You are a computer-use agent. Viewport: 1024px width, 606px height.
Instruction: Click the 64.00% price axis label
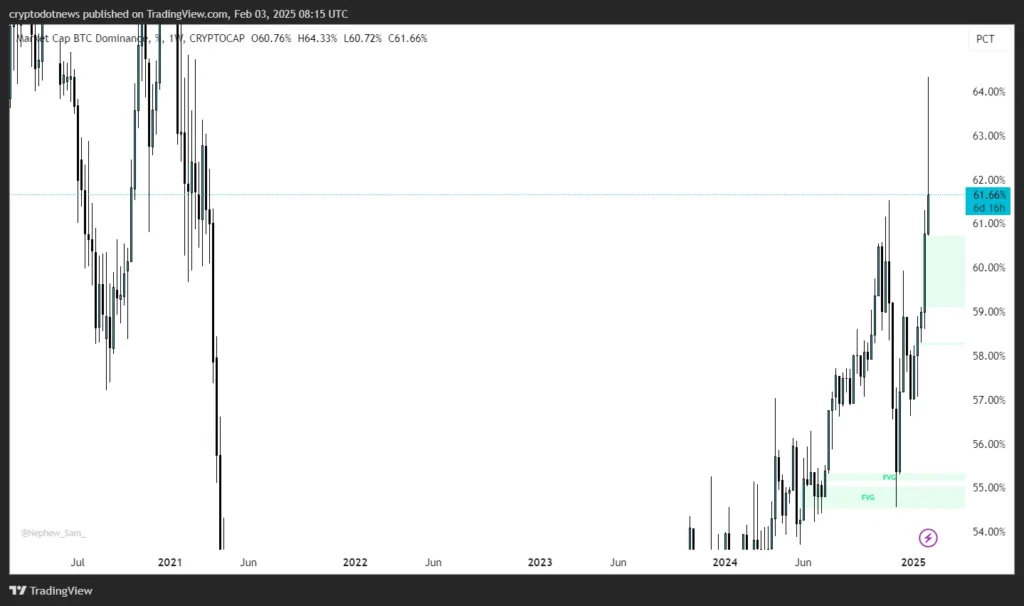click(x=987, y=92)
